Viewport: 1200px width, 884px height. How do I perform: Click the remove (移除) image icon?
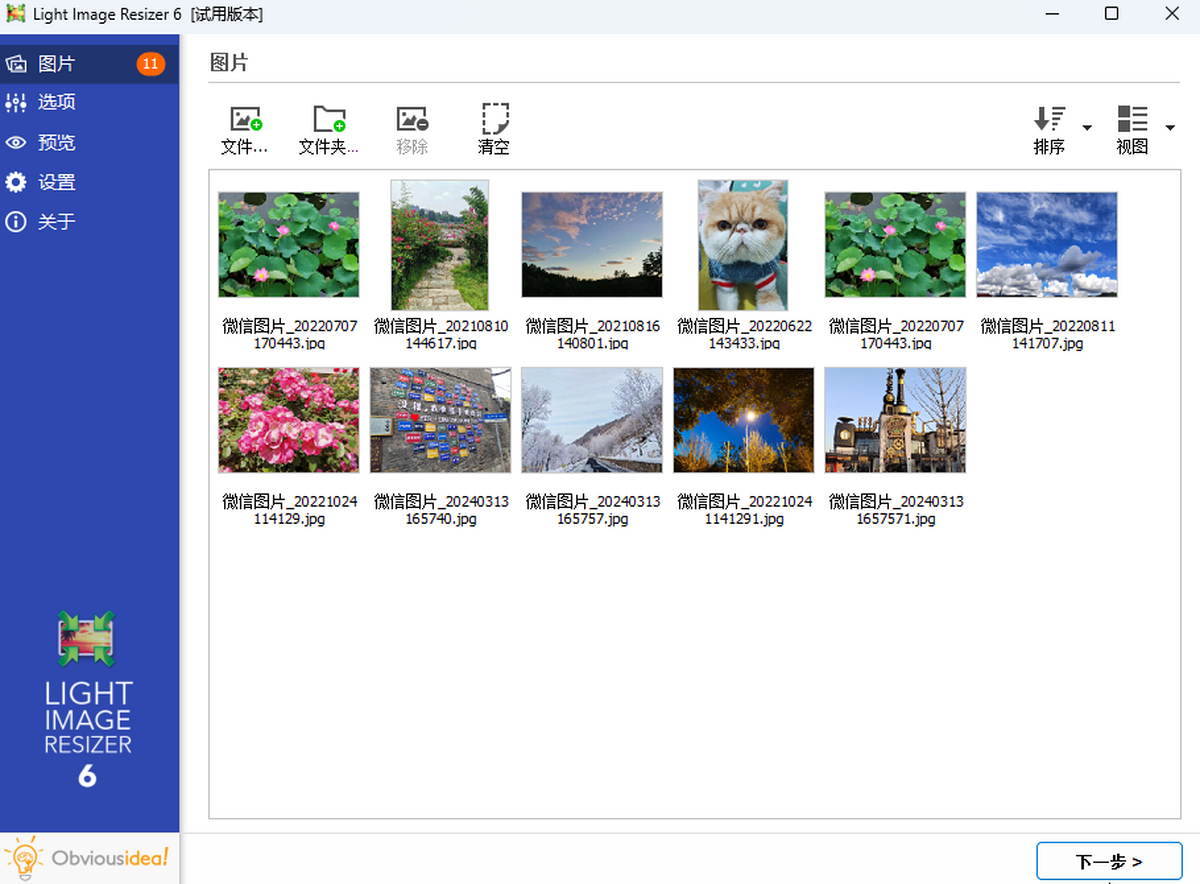[x=412, y=120]
